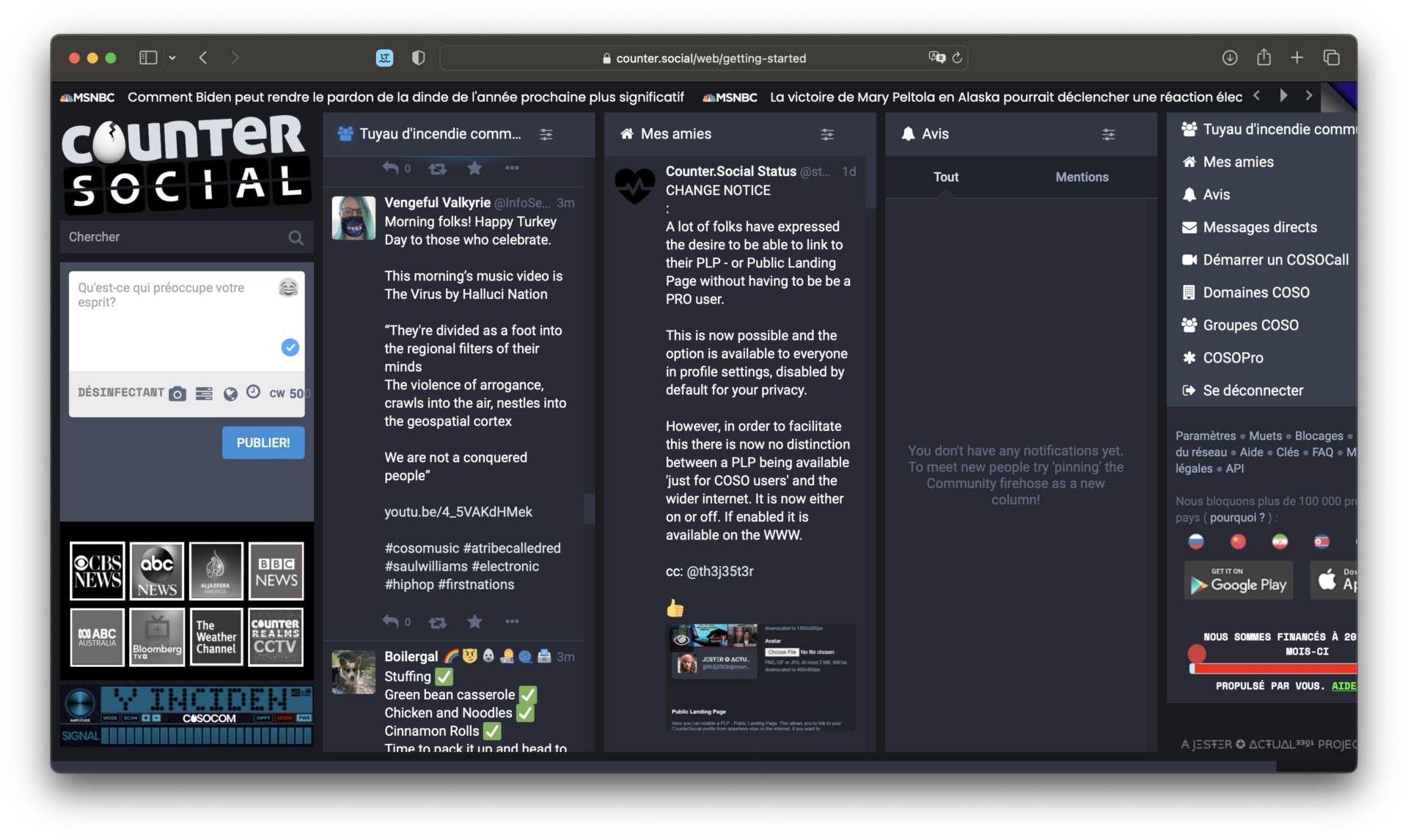Open column settings for Mes amies column
The height and width of the screenshot is (840, 1408).
tap(827, 134)
